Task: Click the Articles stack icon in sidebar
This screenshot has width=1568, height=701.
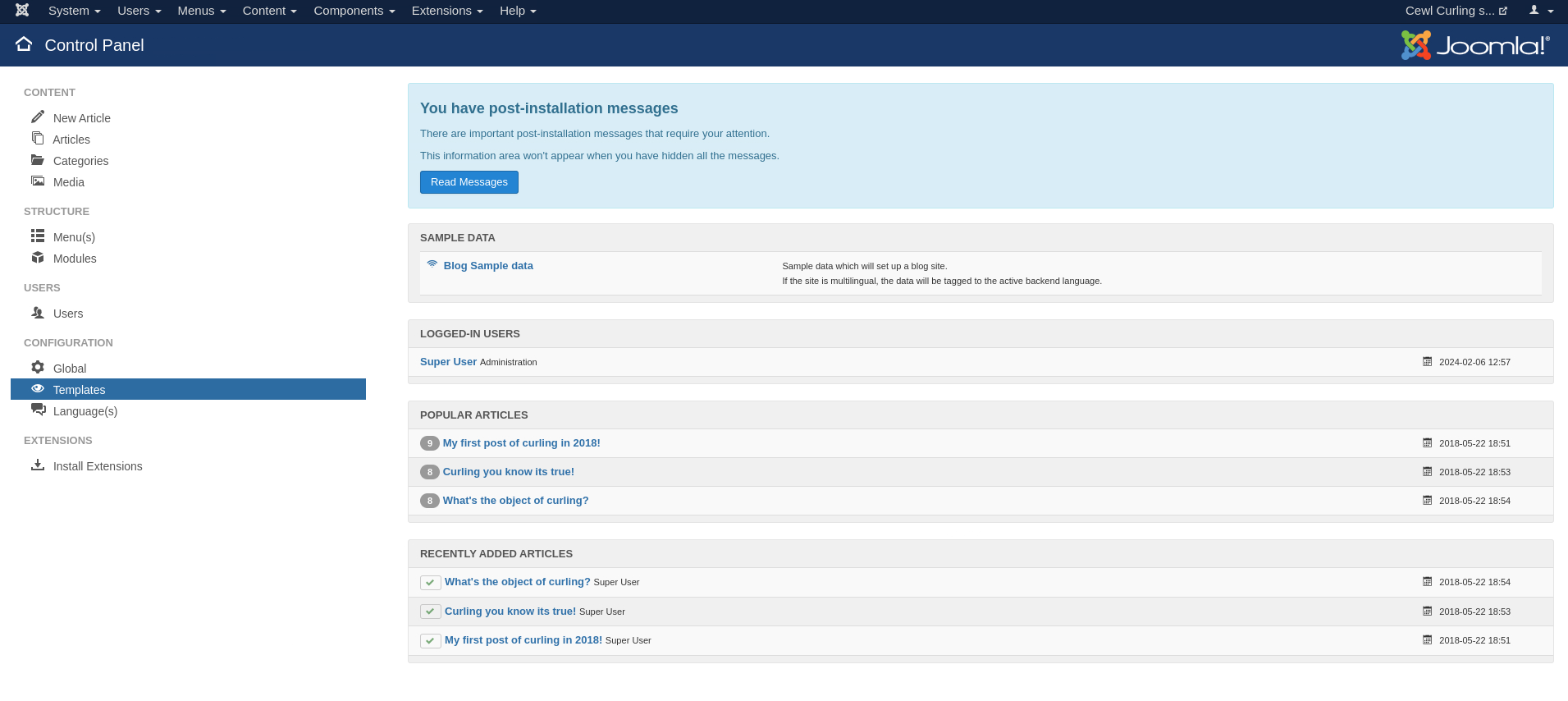Action: 38,138
